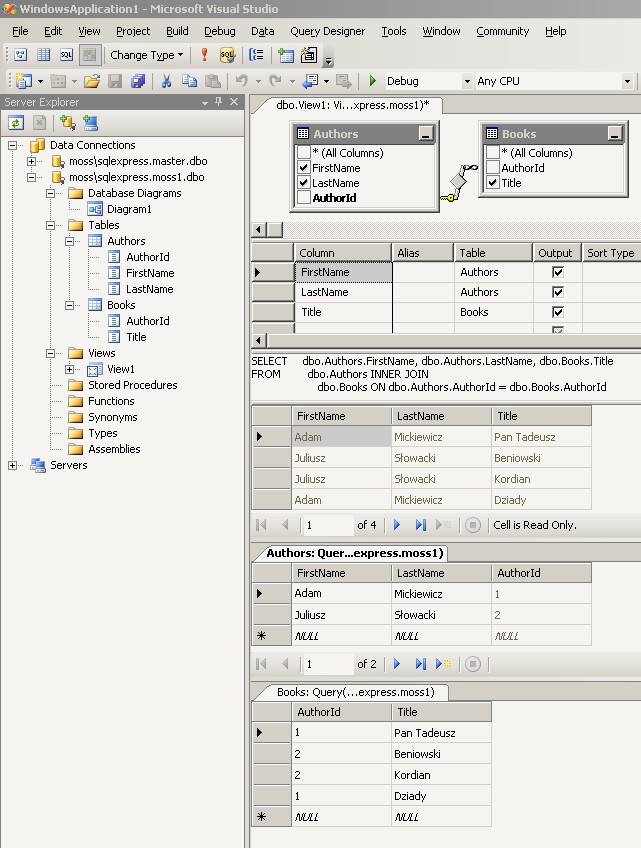Check Books All Columns checkbox
This screenshot has width=641, height=848.
(492, 153)
